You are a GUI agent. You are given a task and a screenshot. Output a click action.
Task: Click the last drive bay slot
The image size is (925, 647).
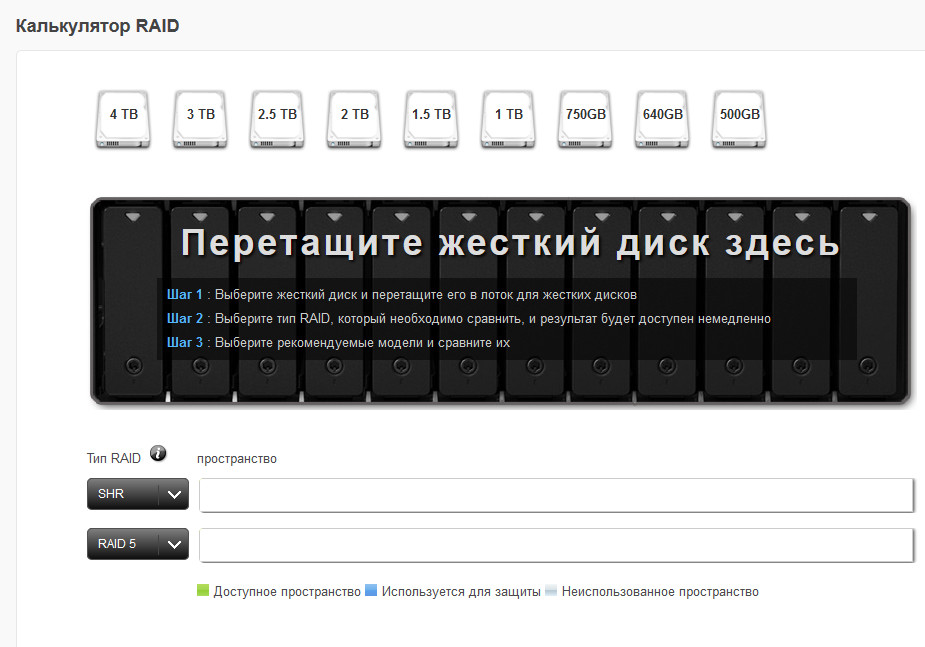coord(868,300)
